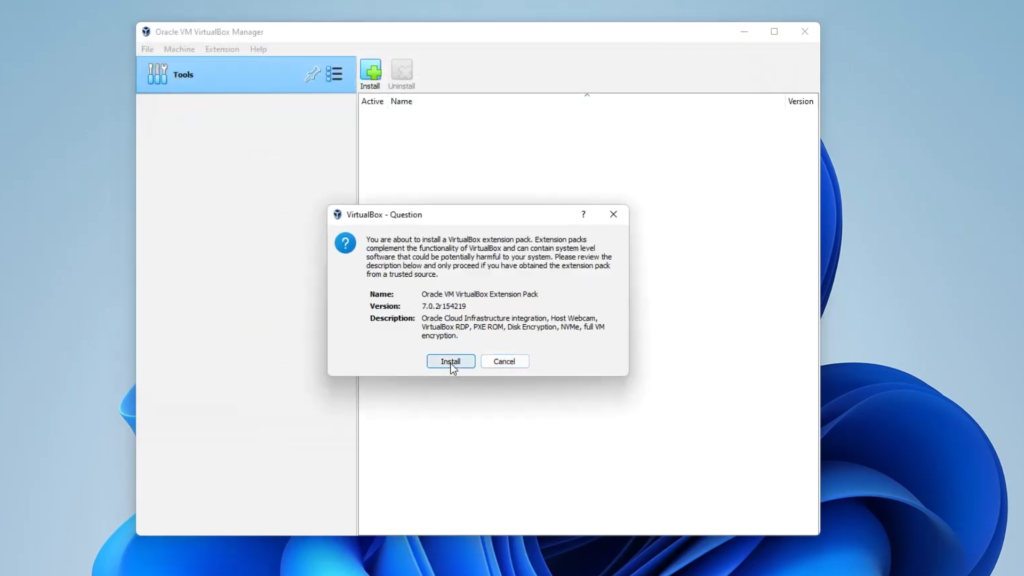Click the Uninstall extension toolbar icon

(x=402, y=74)
